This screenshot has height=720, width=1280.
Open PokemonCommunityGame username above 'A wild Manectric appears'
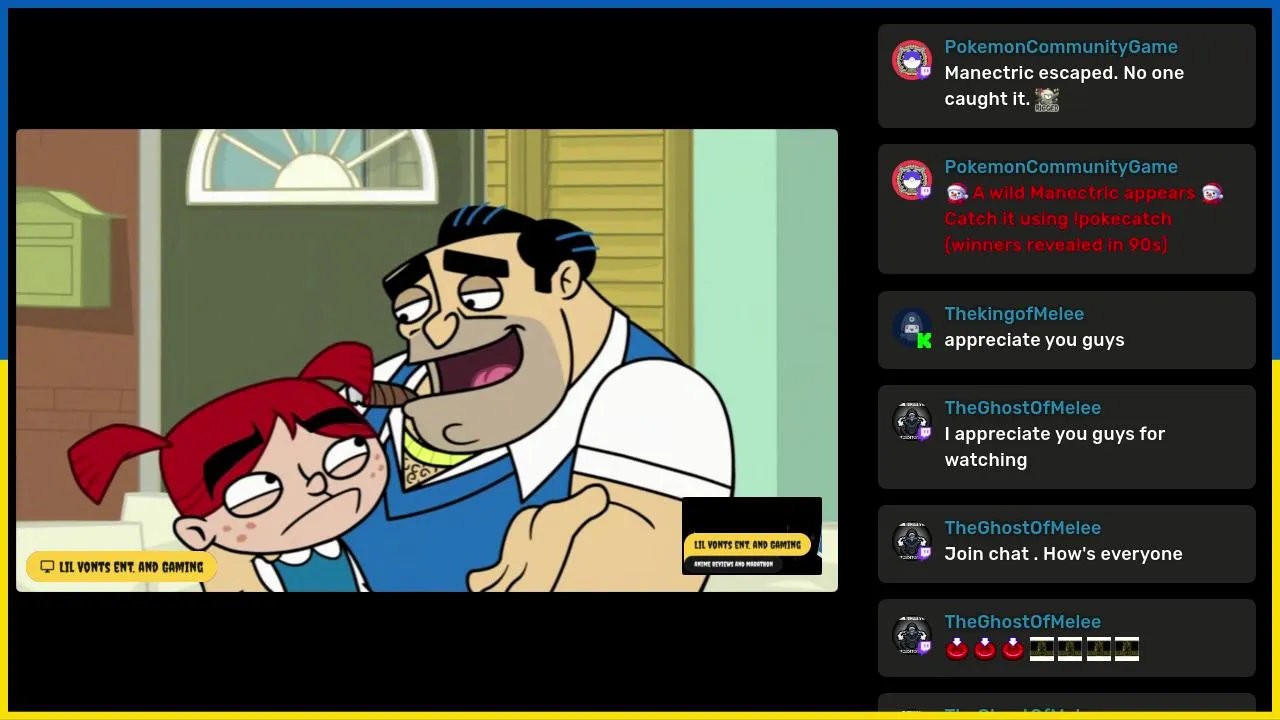[1061, 167]
